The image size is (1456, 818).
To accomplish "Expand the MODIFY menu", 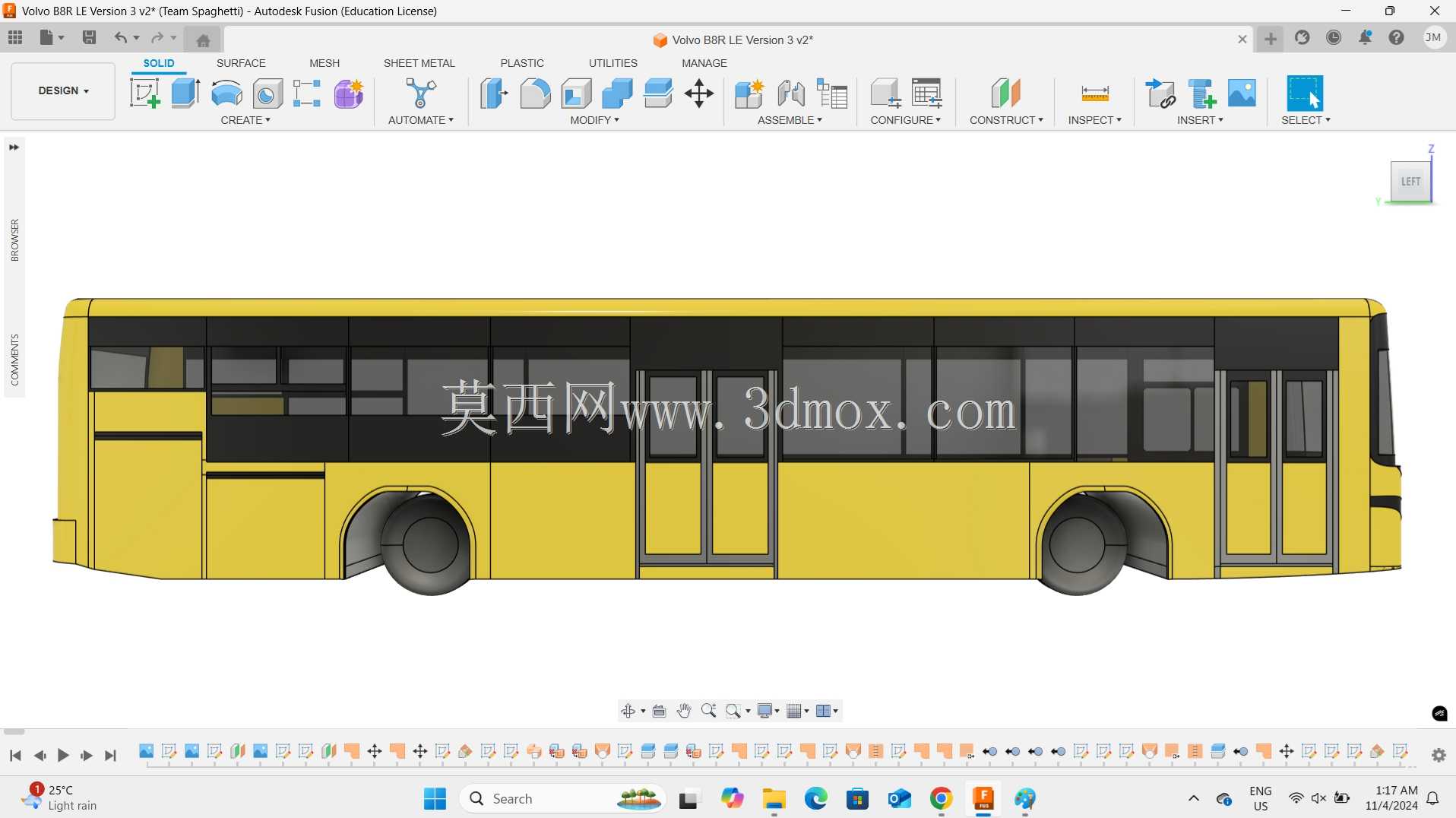I will coord(595,120).
